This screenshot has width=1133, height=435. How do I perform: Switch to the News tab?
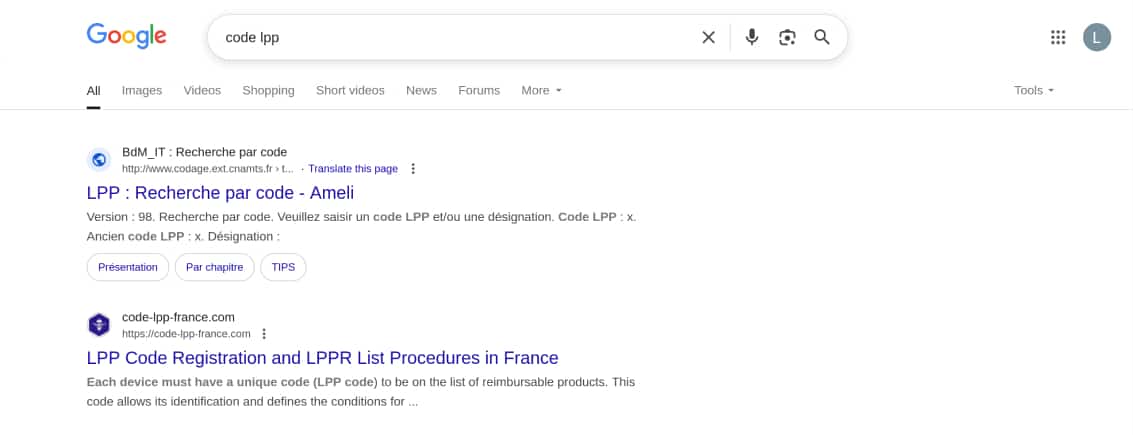pyautogui.click(x=421, y=90)
